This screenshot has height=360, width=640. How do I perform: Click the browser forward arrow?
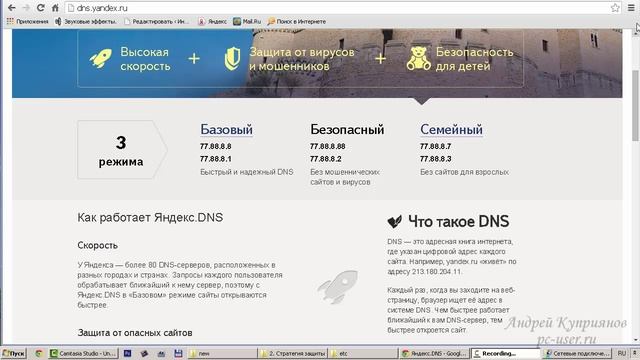click(x=26, y=7)
